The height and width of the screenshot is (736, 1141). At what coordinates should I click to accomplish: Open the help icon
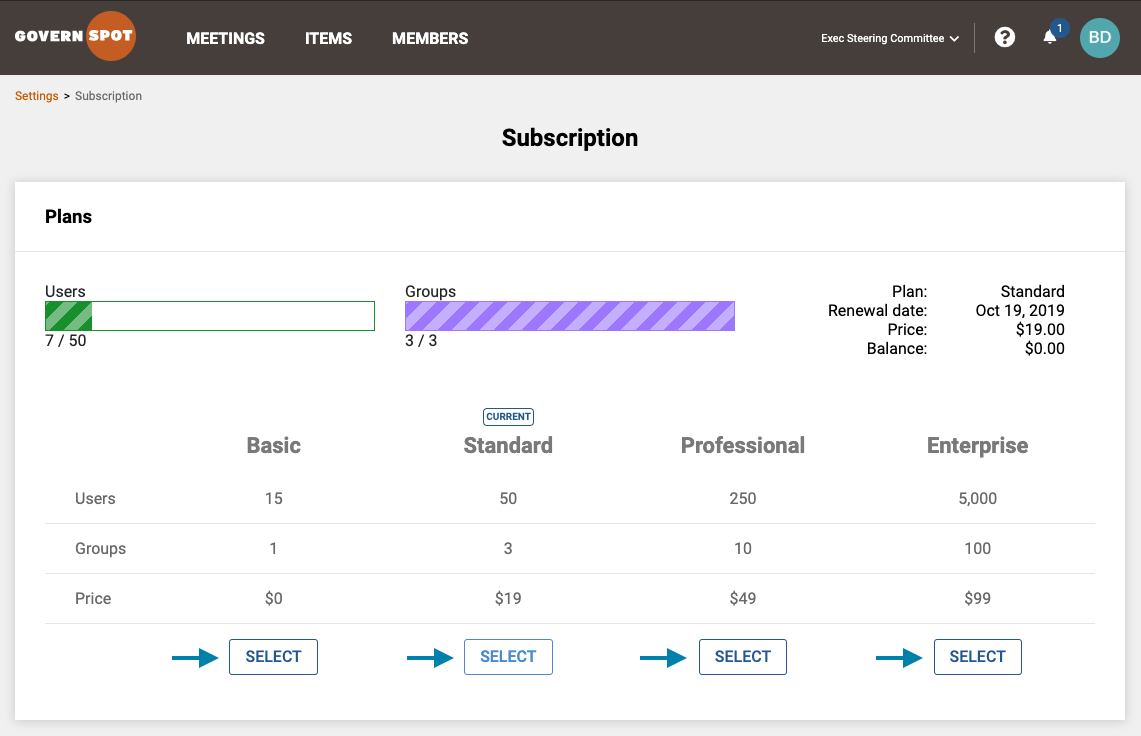(x=1004, y=37)
